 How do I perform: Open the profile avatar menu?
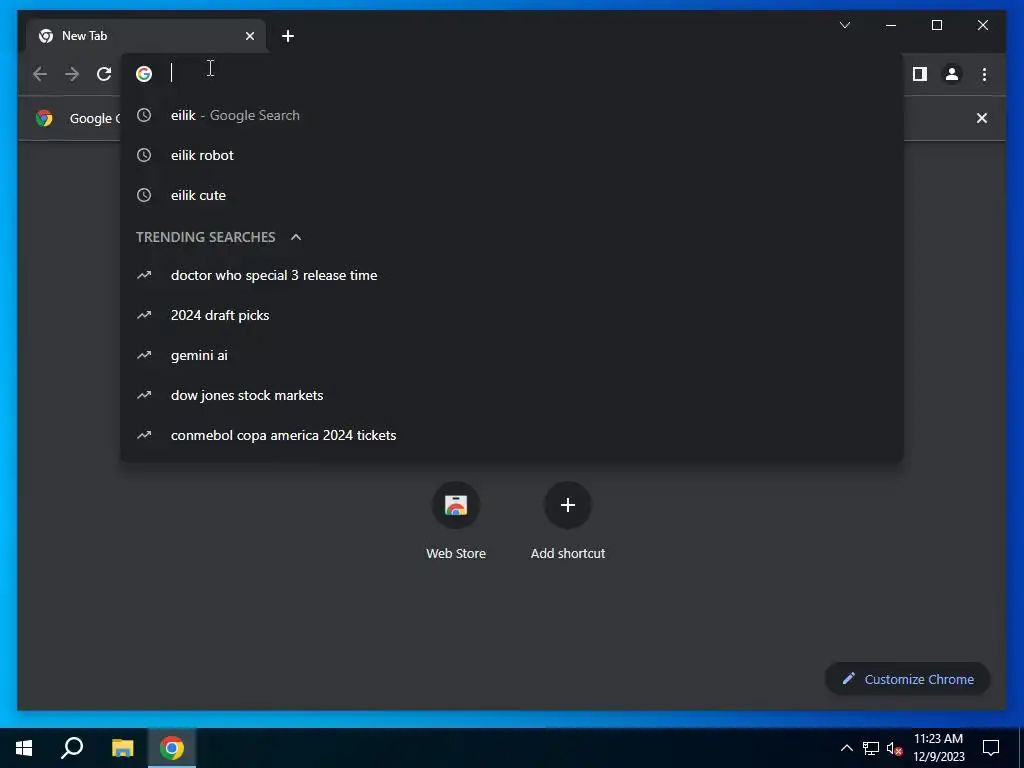[x=952, y=74]
